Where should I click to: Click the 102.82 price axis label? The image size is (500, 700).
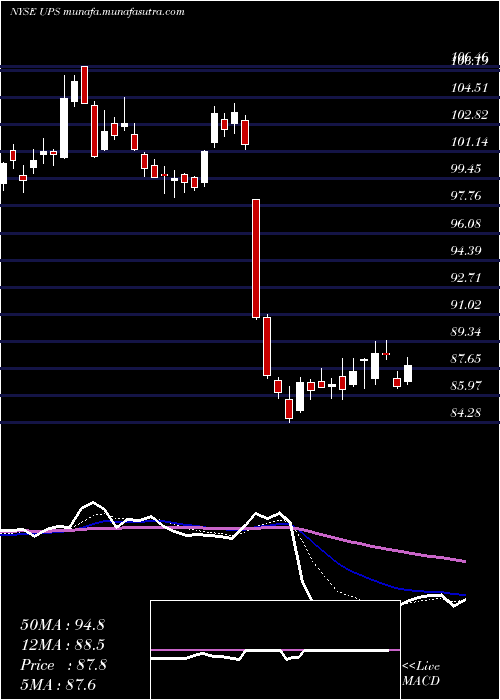pyautogui.click(x=469, y=115)
